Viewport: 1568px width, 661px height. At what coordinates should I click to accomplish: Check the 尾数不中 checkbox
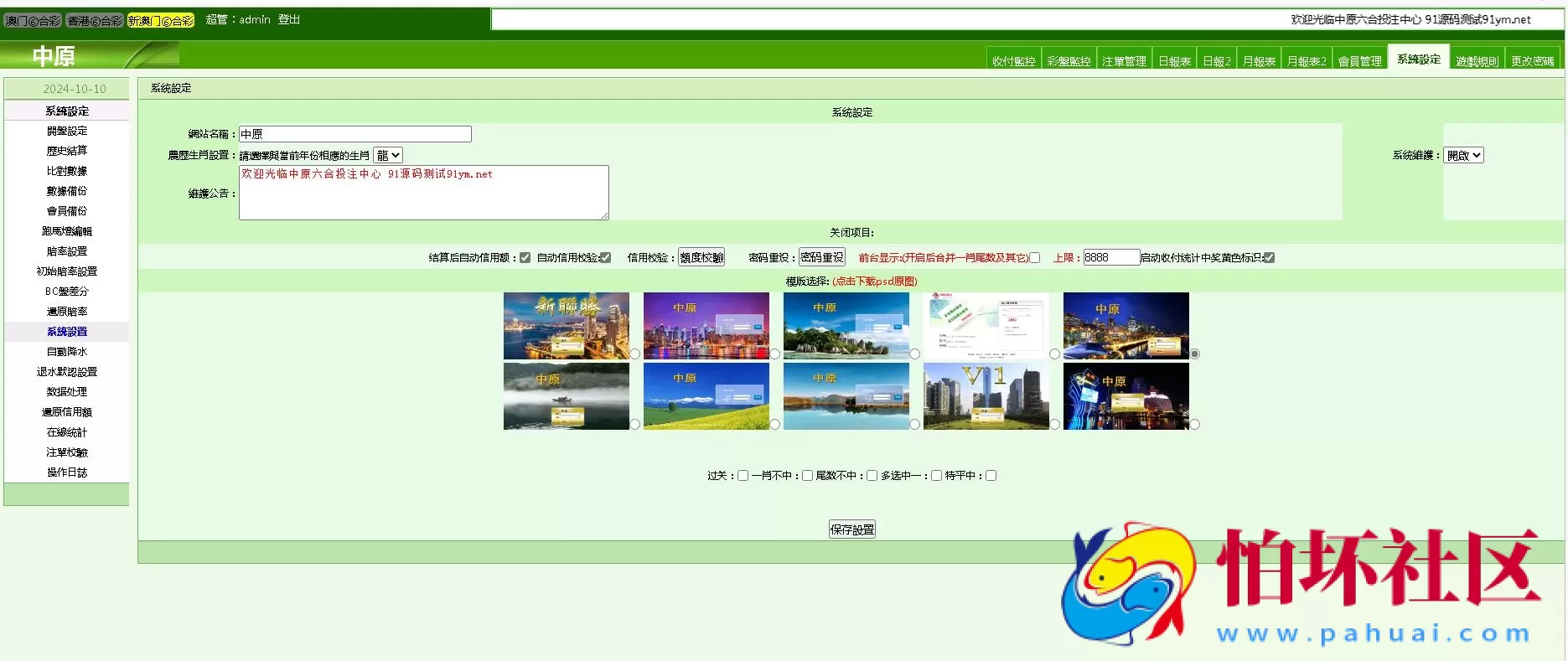(872, 476)
